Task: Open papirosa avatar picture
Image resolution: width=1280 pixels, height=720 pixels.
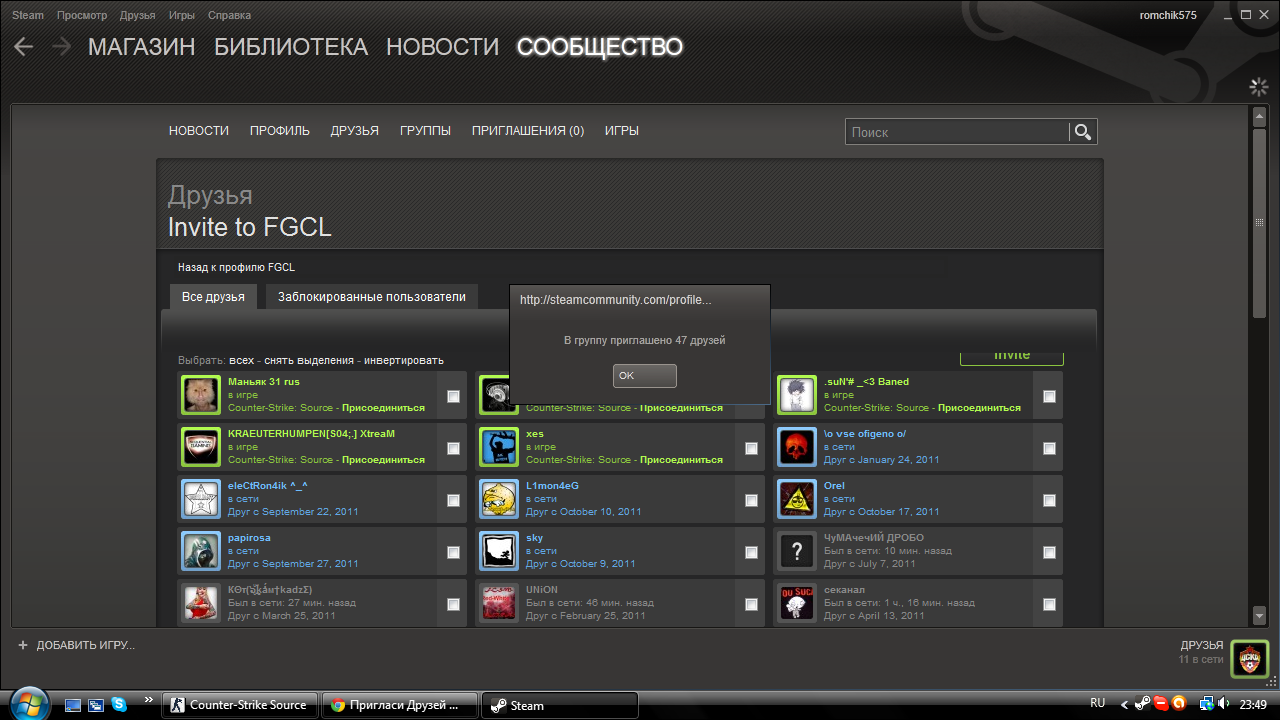Action: coord(201,551)
